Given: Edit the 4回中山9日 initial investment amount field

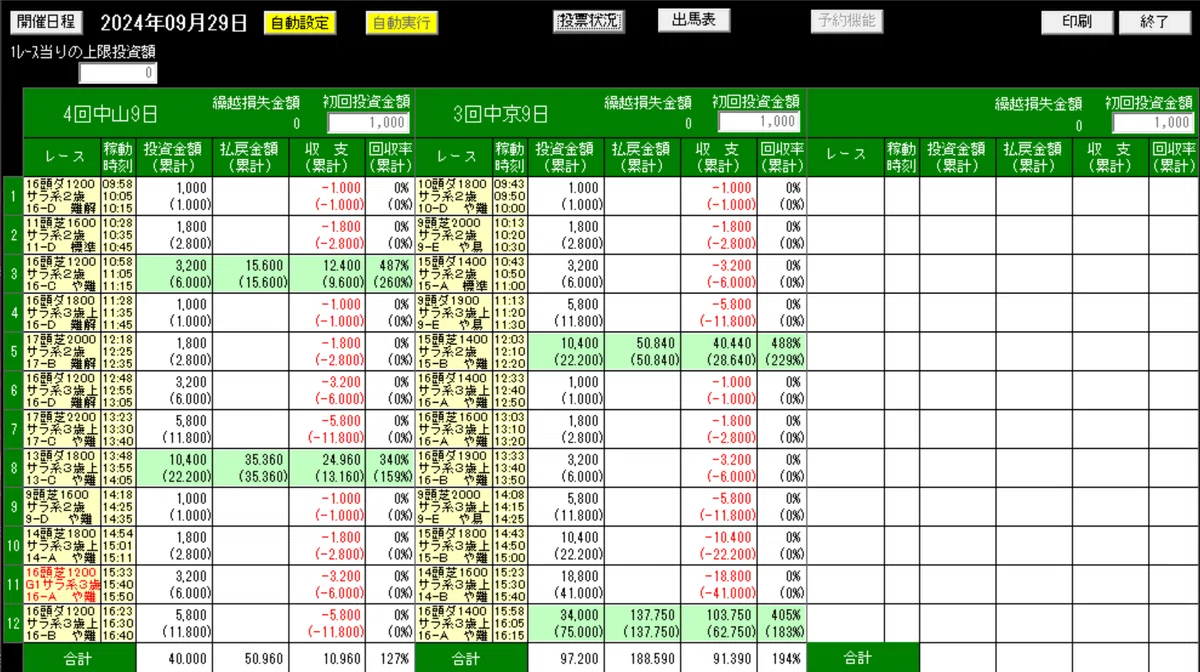Looking at the screenshot, I should click(368, 122).
